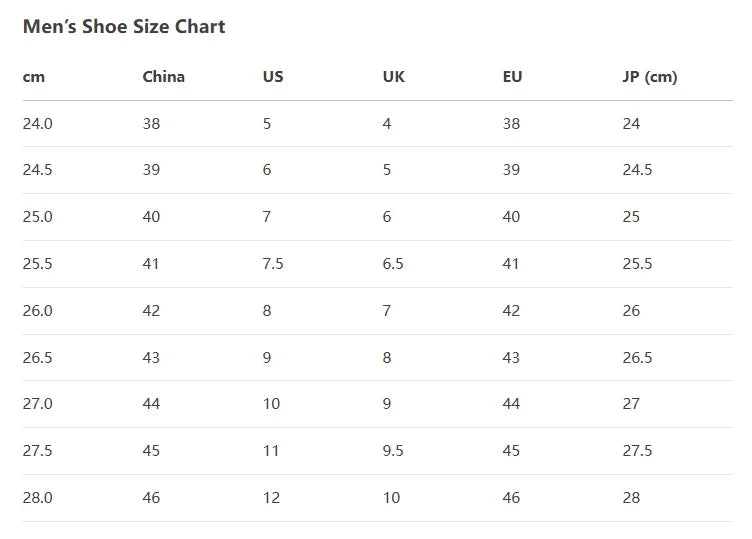Select the 27.0 cm row value
This screenshot has height=539, width=752.
click(x=37, y=404)
